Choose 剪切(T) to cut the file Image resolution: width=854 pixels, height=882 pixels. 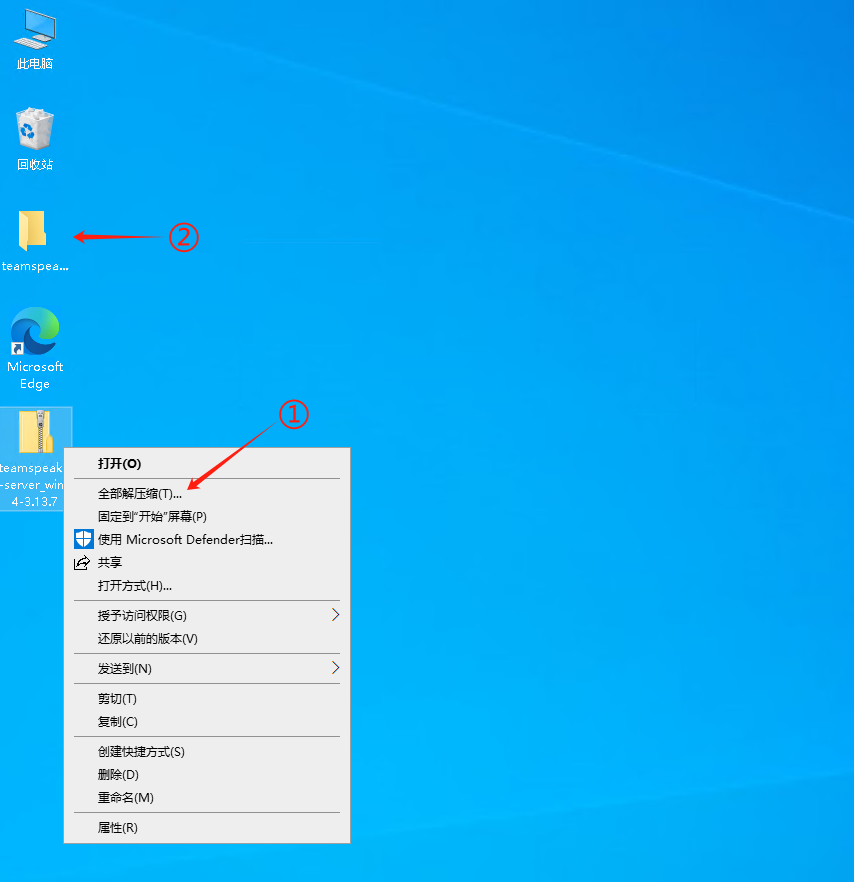(207, 699)
